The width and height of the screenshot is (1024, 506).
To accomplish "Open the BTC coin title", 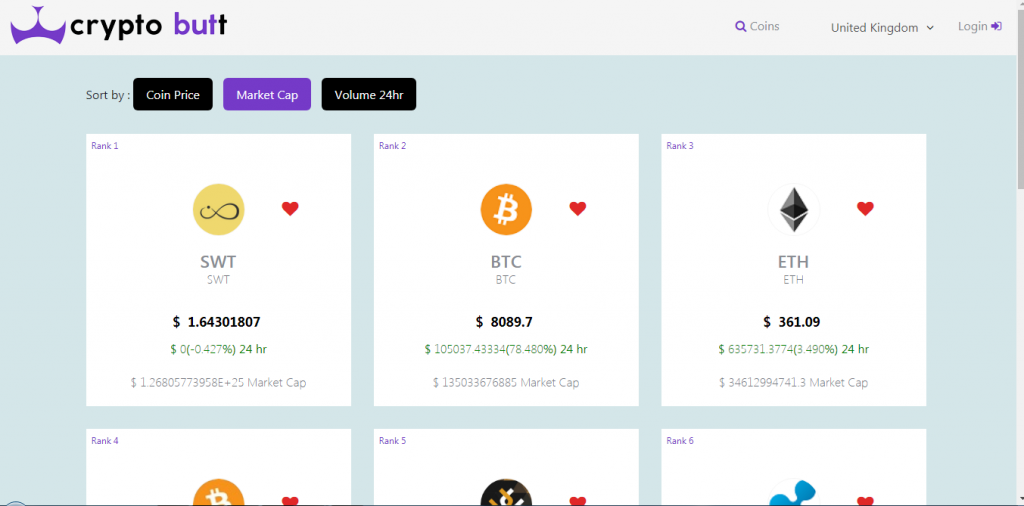I will pyautogui.click(x=506, y=262).
